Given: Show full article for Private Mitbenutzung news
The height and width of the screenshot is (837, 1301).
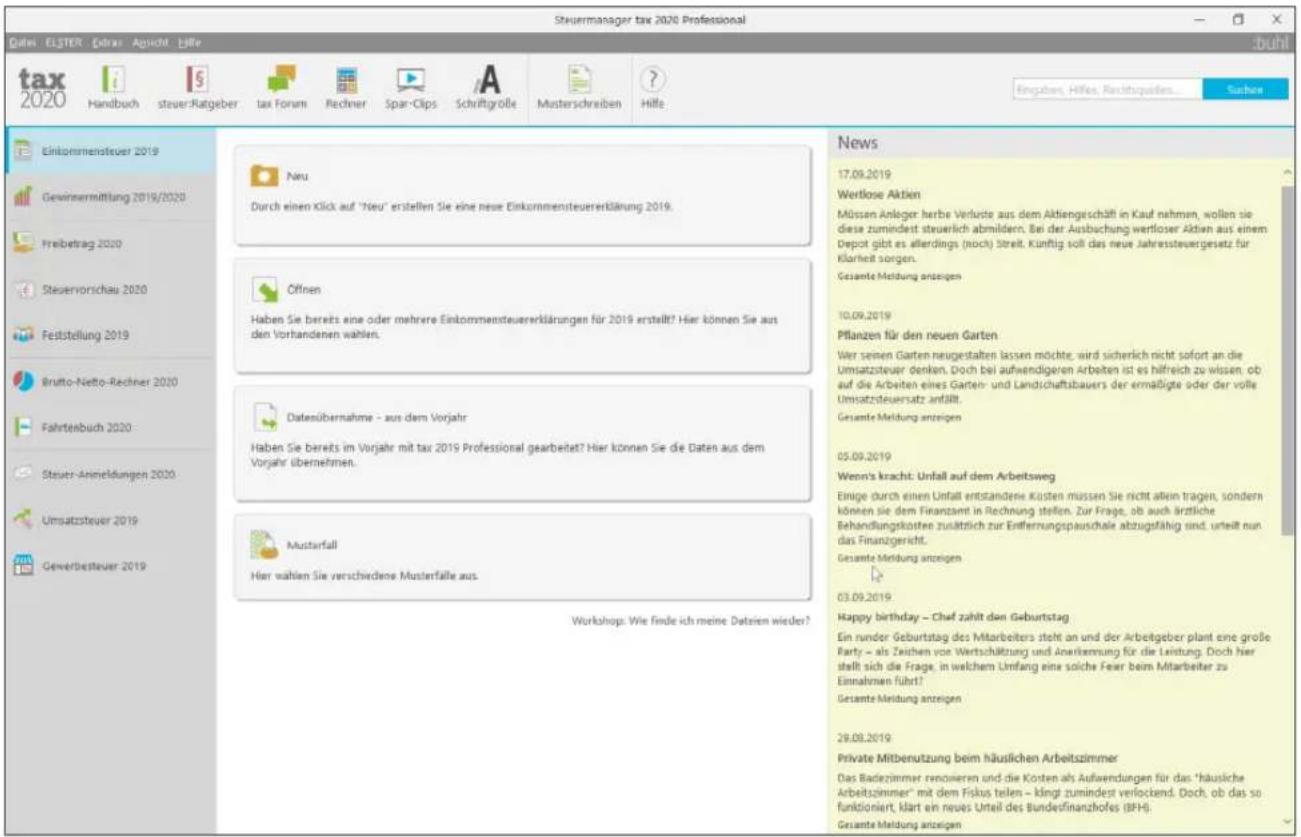Looking at the screenshot, I should point(899,825).
